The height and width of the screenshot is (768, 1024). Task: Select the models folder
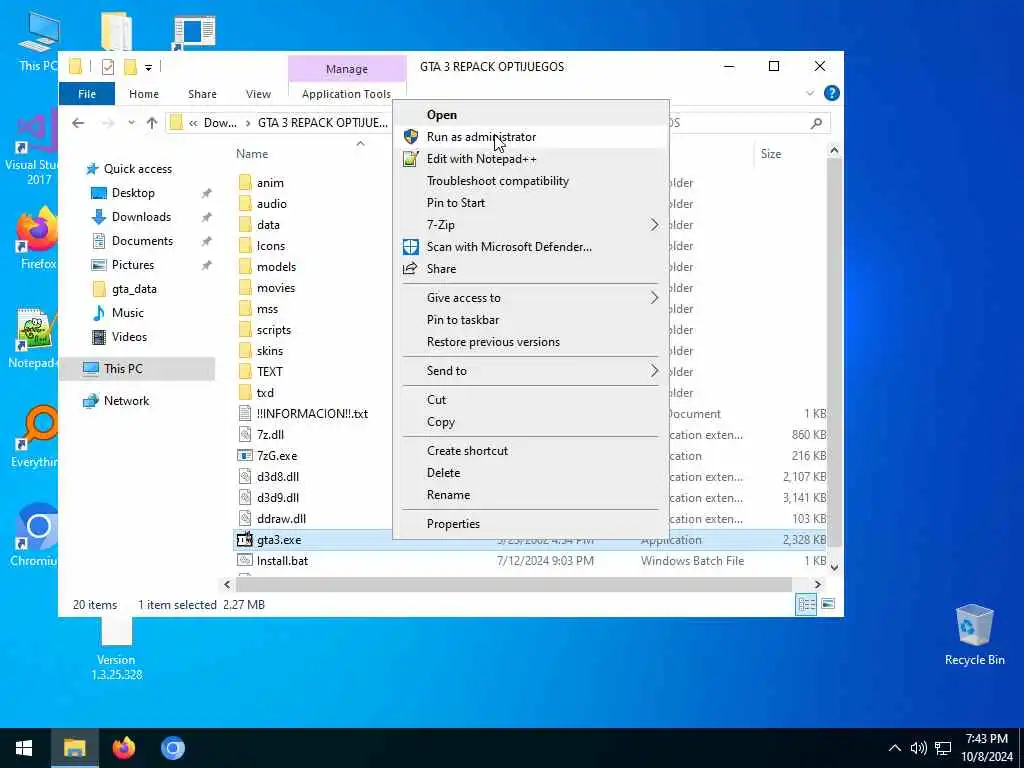coord(276,266)
